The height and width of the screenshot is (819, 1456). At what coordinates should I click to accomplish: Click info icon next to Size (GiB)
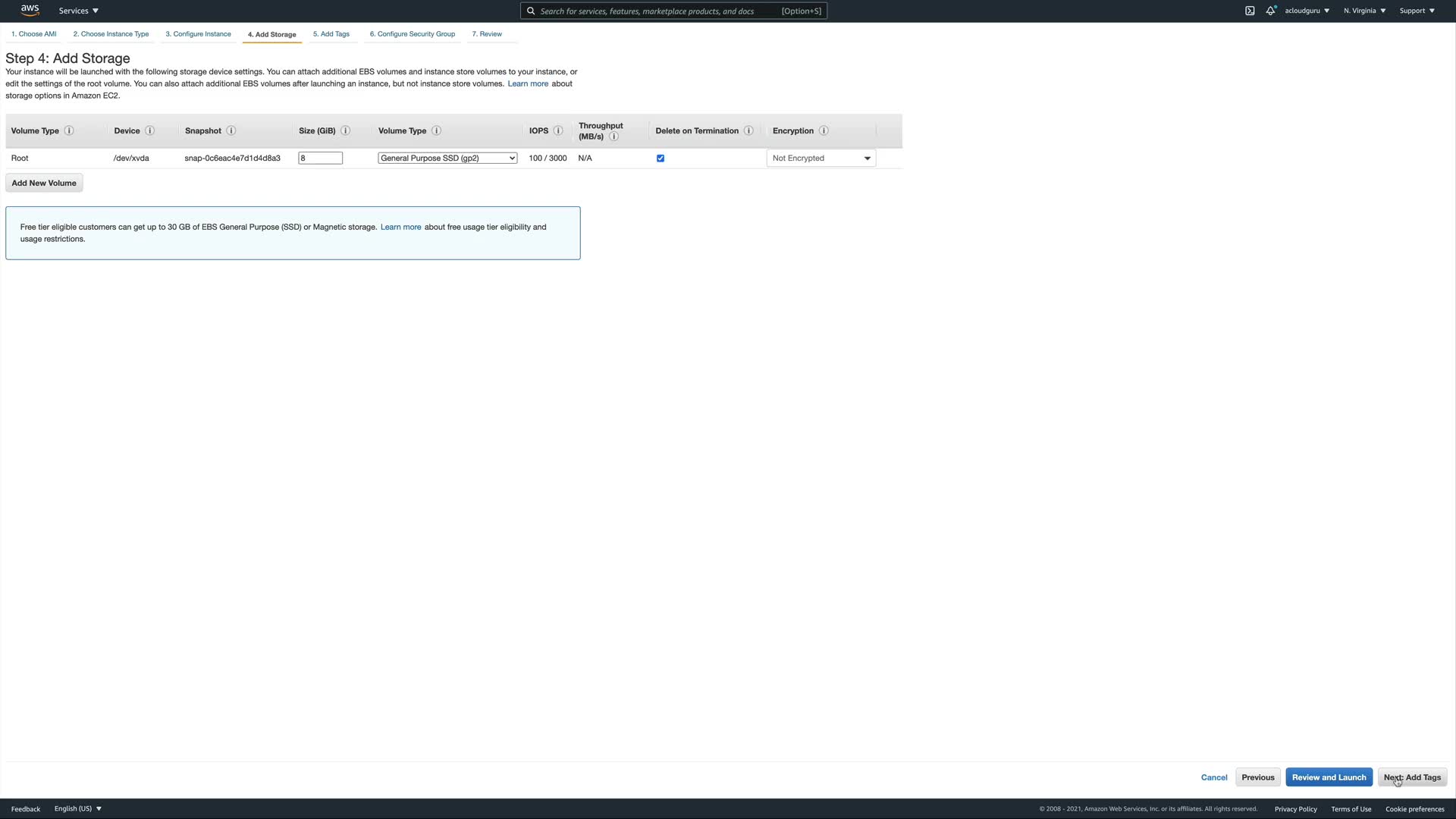coord(346,130)
